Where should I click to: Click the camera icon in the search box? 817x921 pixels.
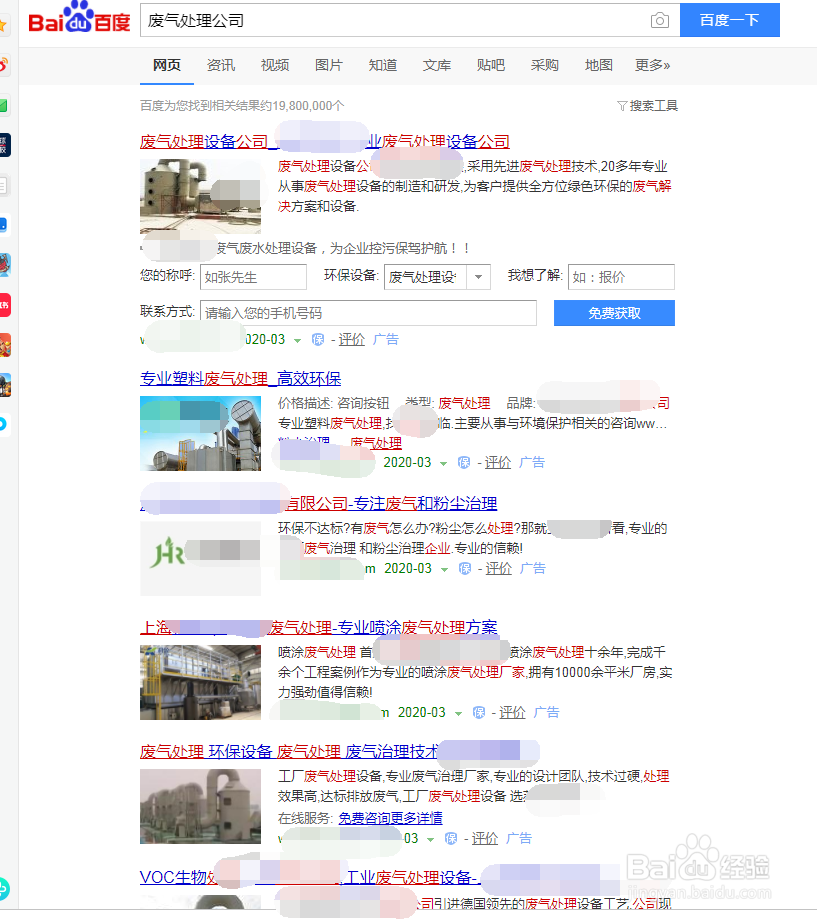click(659, 19)
